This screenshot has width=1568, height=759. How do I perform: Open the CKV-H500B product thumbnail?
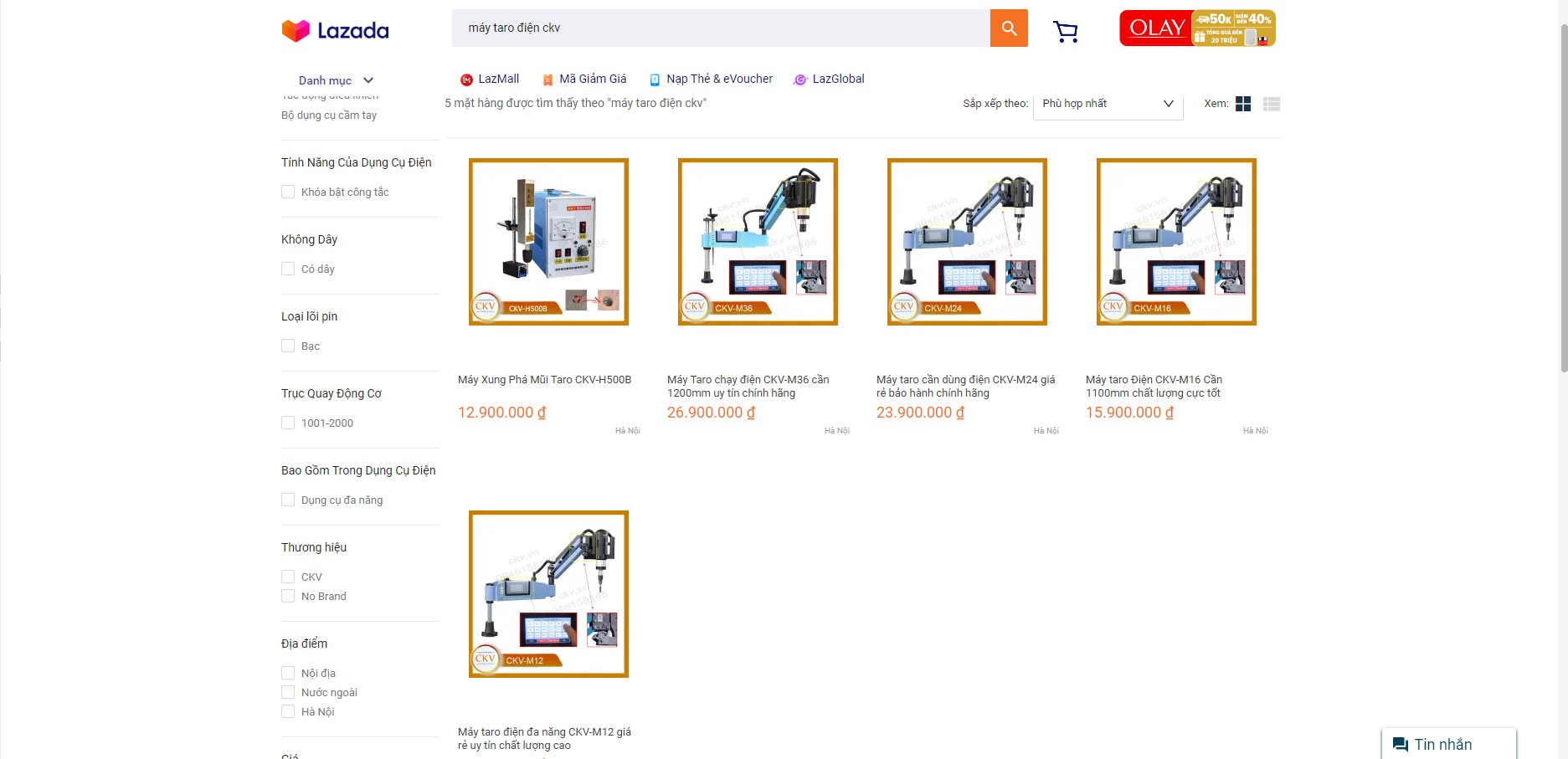(548, 242)
